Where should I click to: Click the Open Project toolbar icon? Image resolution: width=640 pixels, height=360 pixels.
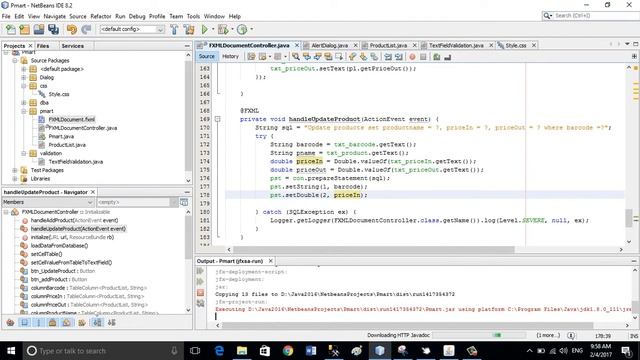point(39,29)
